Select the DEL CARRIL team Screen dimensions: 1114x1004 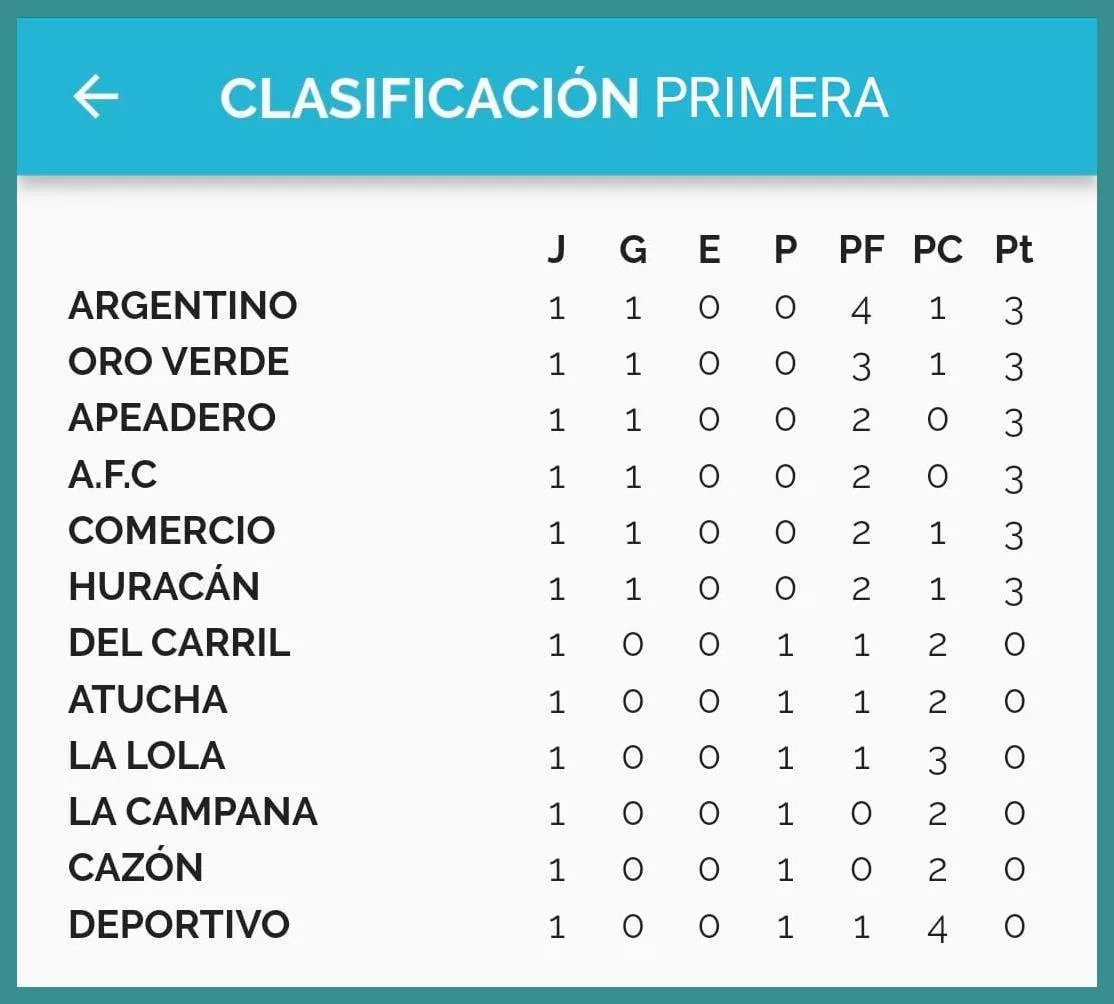coord(179,642)
